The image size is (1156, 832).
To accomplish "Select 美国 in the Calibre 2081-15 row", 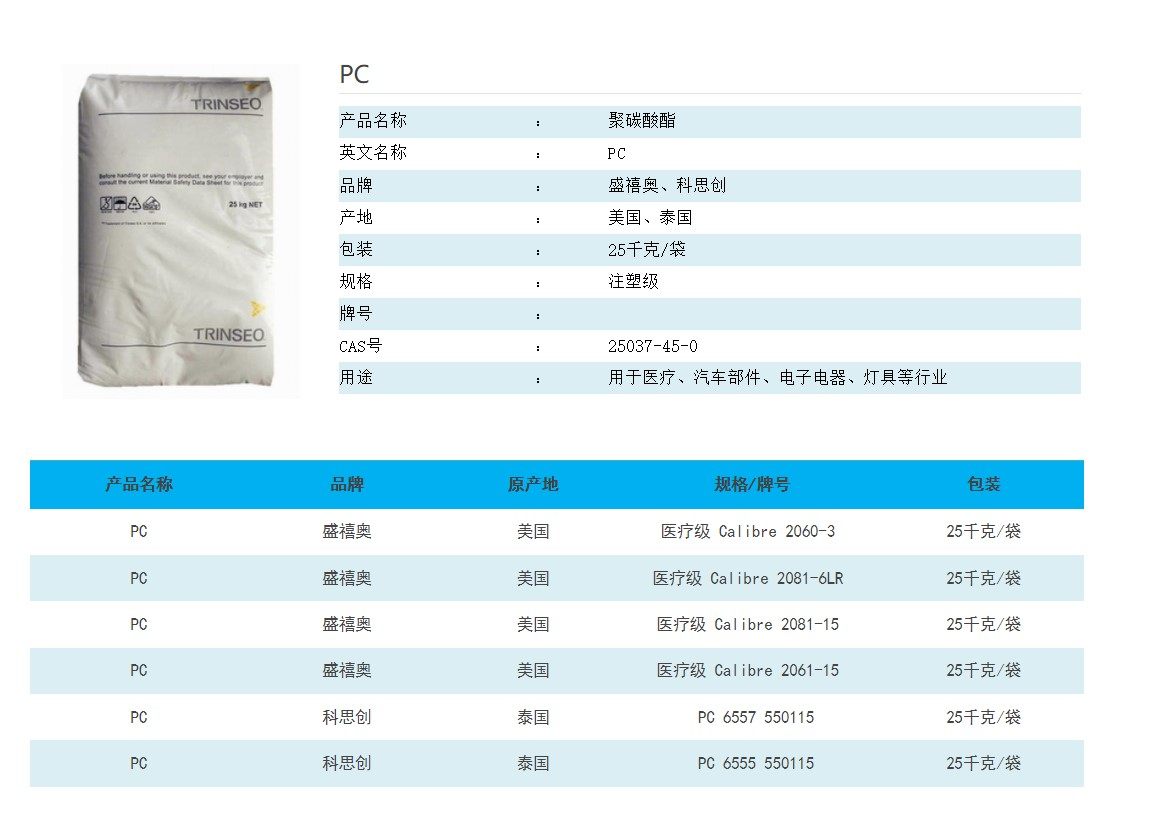I will coord(533,624).
